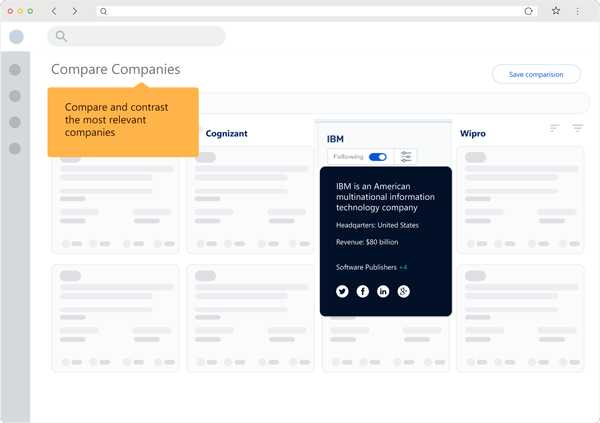This screenshot has height=423, width=600.
Task: Open the browser three-dot menu
Action: tap(577, 11)
